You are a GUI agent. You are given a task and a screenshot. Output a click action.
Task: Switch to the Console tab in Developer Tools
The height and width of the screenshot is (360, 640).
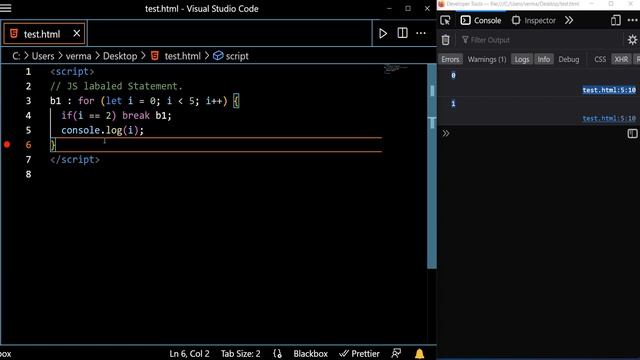tap(481, 20)
